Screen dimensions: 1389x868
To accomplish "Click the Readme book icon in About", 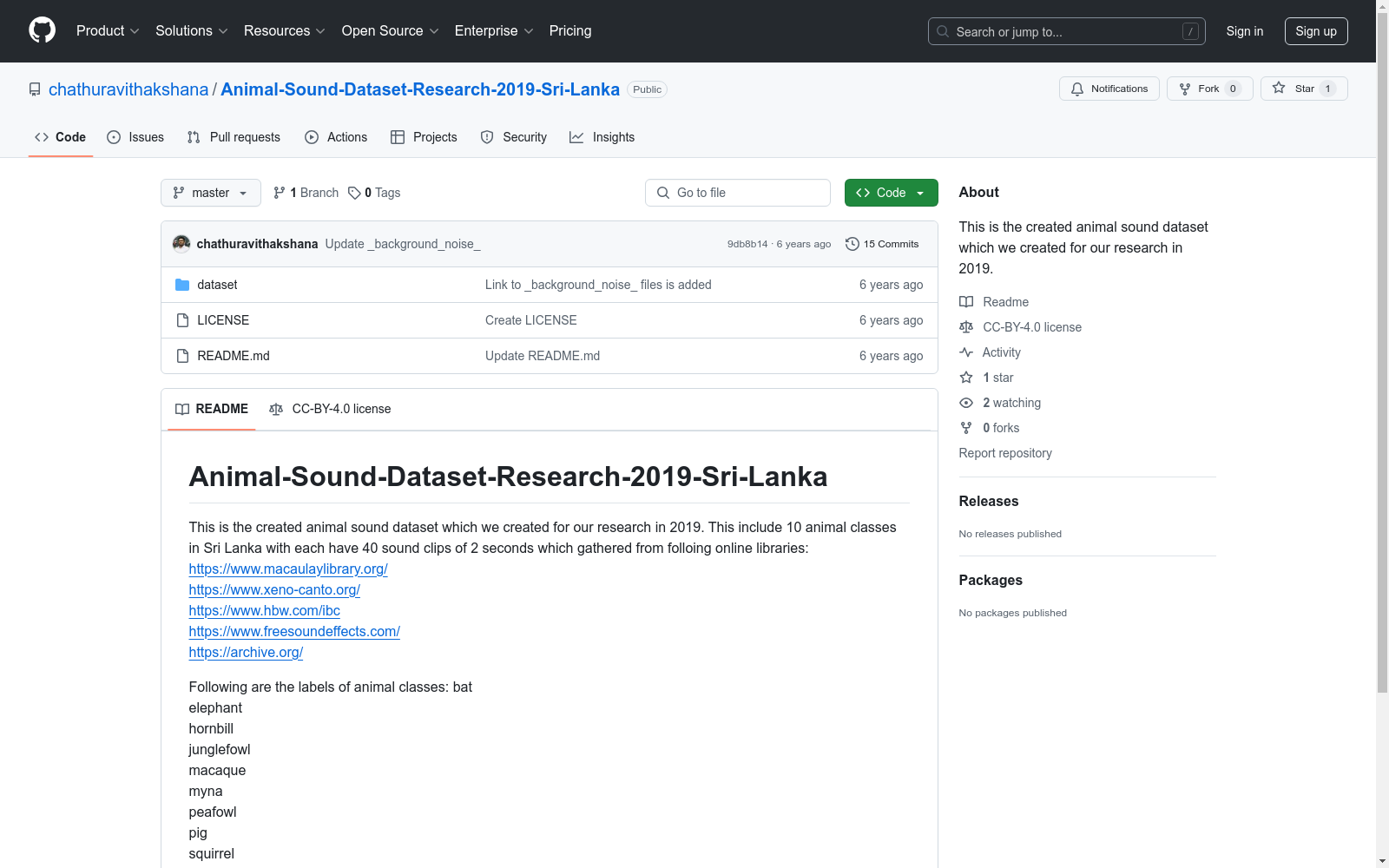I will coord(966,302).
